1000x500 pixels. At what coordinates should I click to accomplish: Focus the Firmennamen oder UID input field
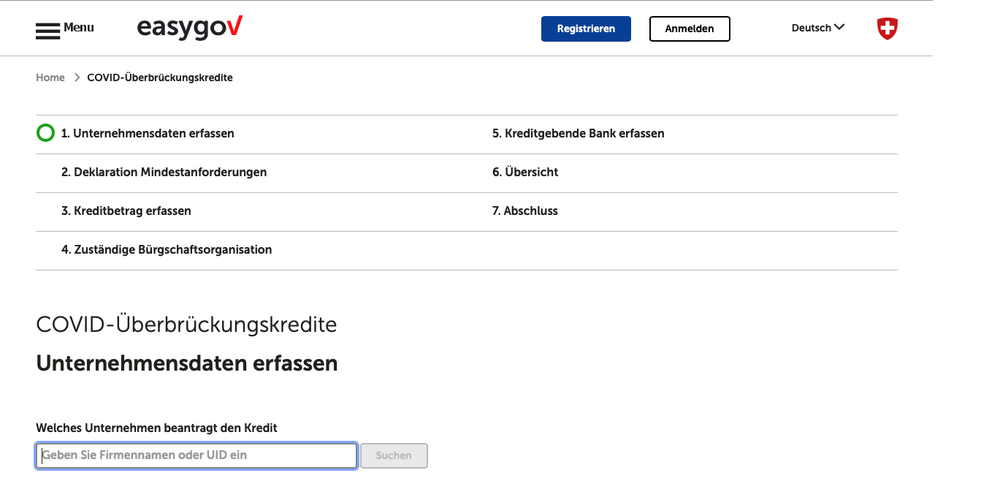click(x=196, y=456)
